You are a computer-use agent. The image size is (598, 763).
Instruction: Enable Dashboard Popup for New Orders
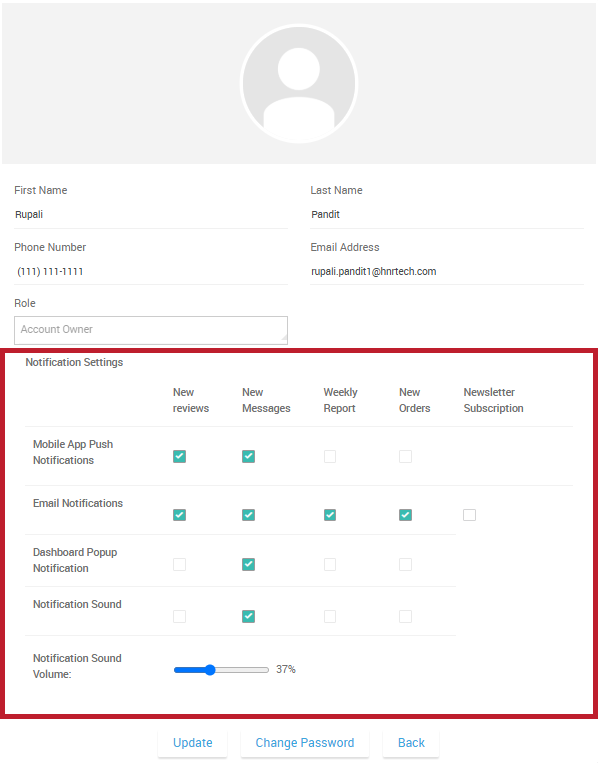point(405,564)
